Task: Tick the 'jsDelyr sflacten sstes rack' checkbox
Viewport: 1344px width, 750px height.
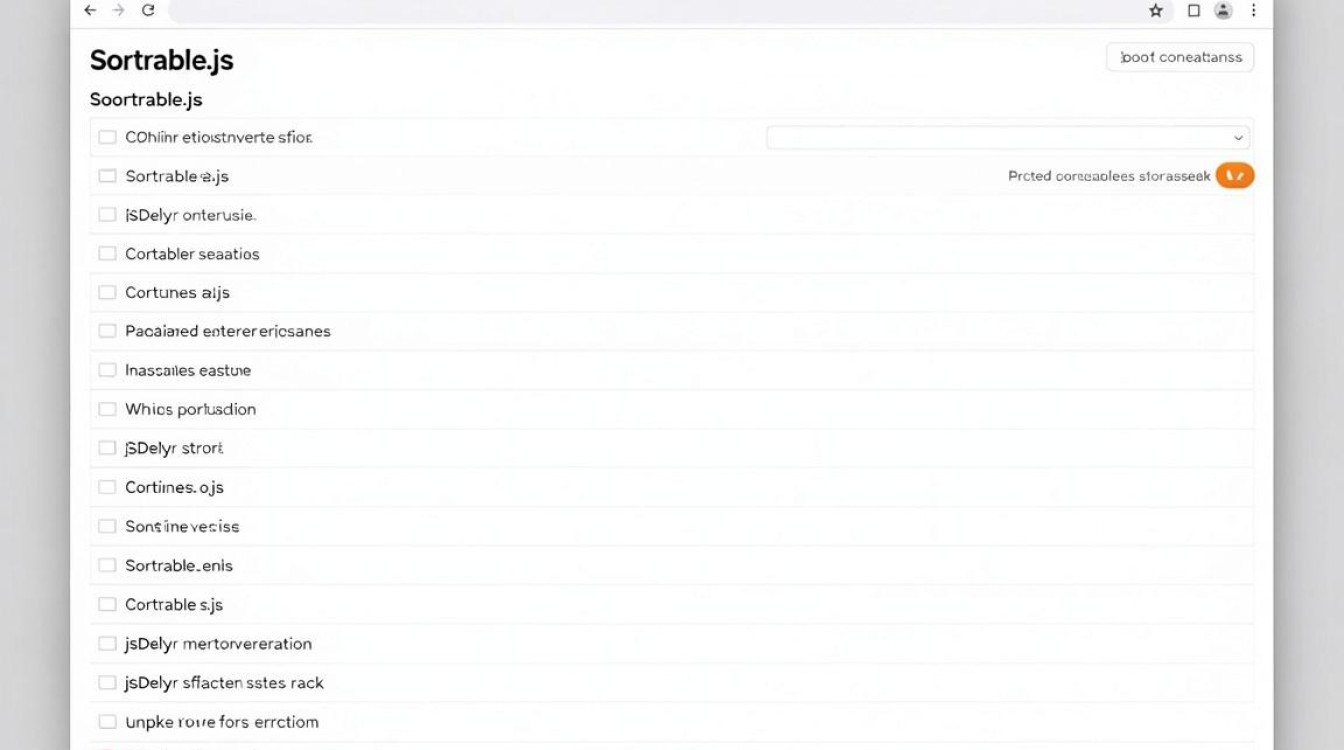Action: click(107, 683)
